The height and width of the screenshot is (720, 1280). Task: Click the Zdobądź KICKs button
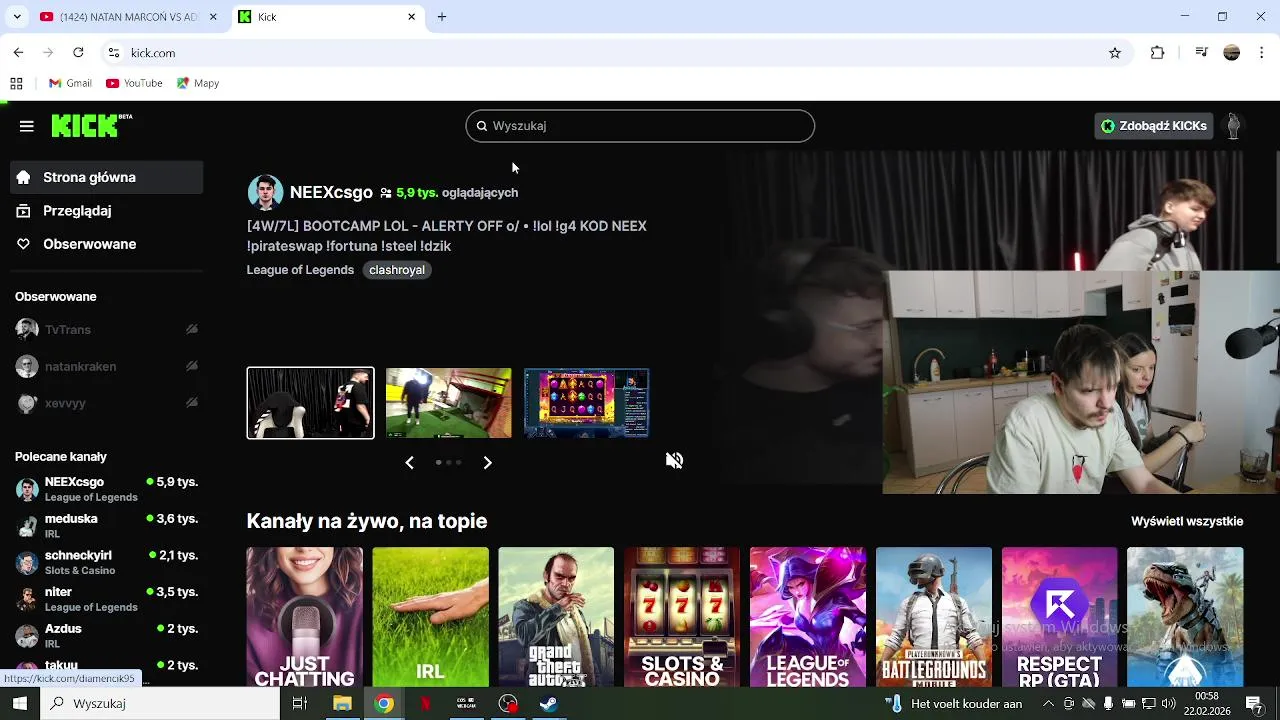(x=1154, y=126)
